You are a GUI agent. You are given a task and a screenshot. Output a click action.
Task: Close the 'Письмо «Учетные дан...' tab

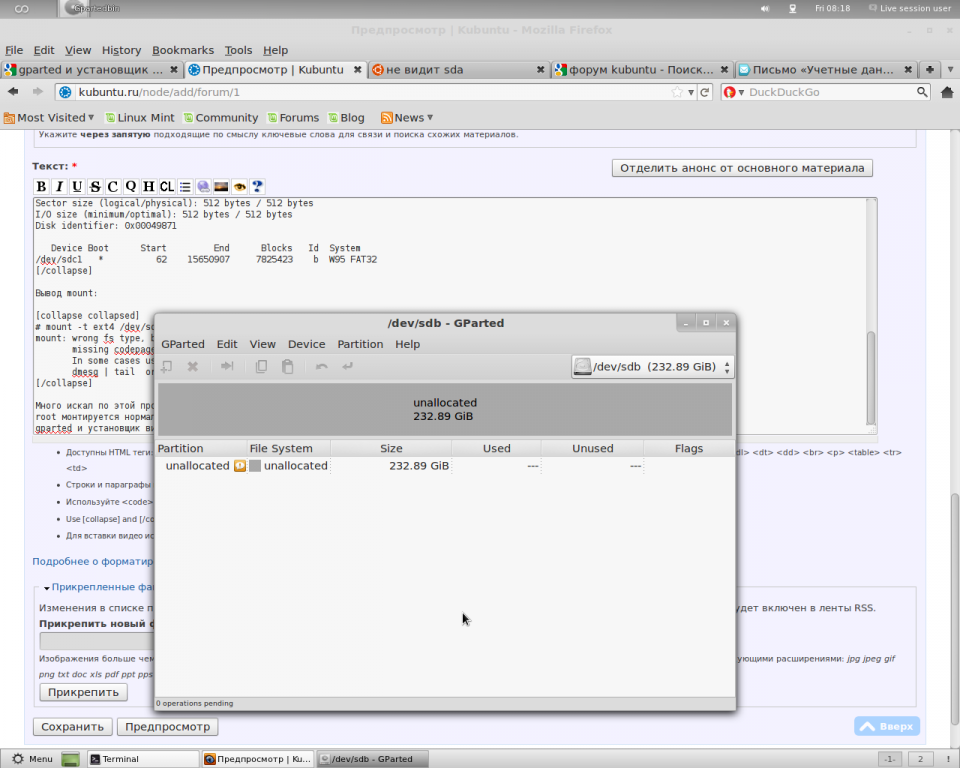point(908,69)
